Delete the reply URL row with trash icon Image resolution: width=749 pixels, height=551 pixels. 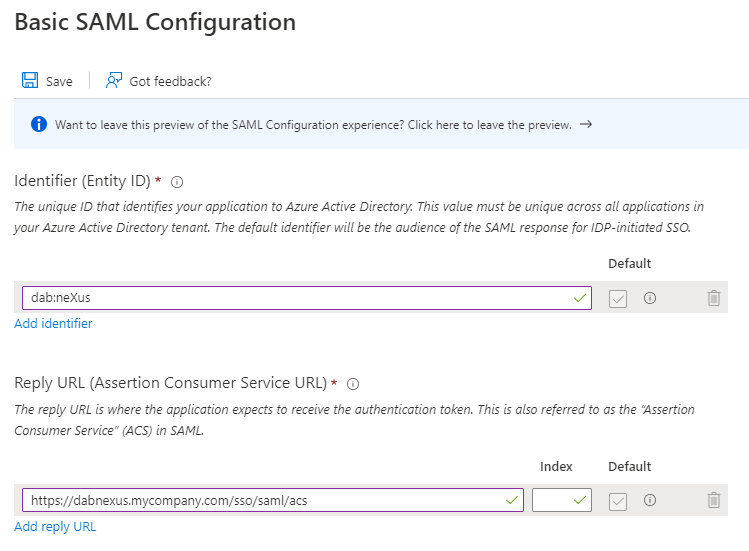click(x=713, y=500)
